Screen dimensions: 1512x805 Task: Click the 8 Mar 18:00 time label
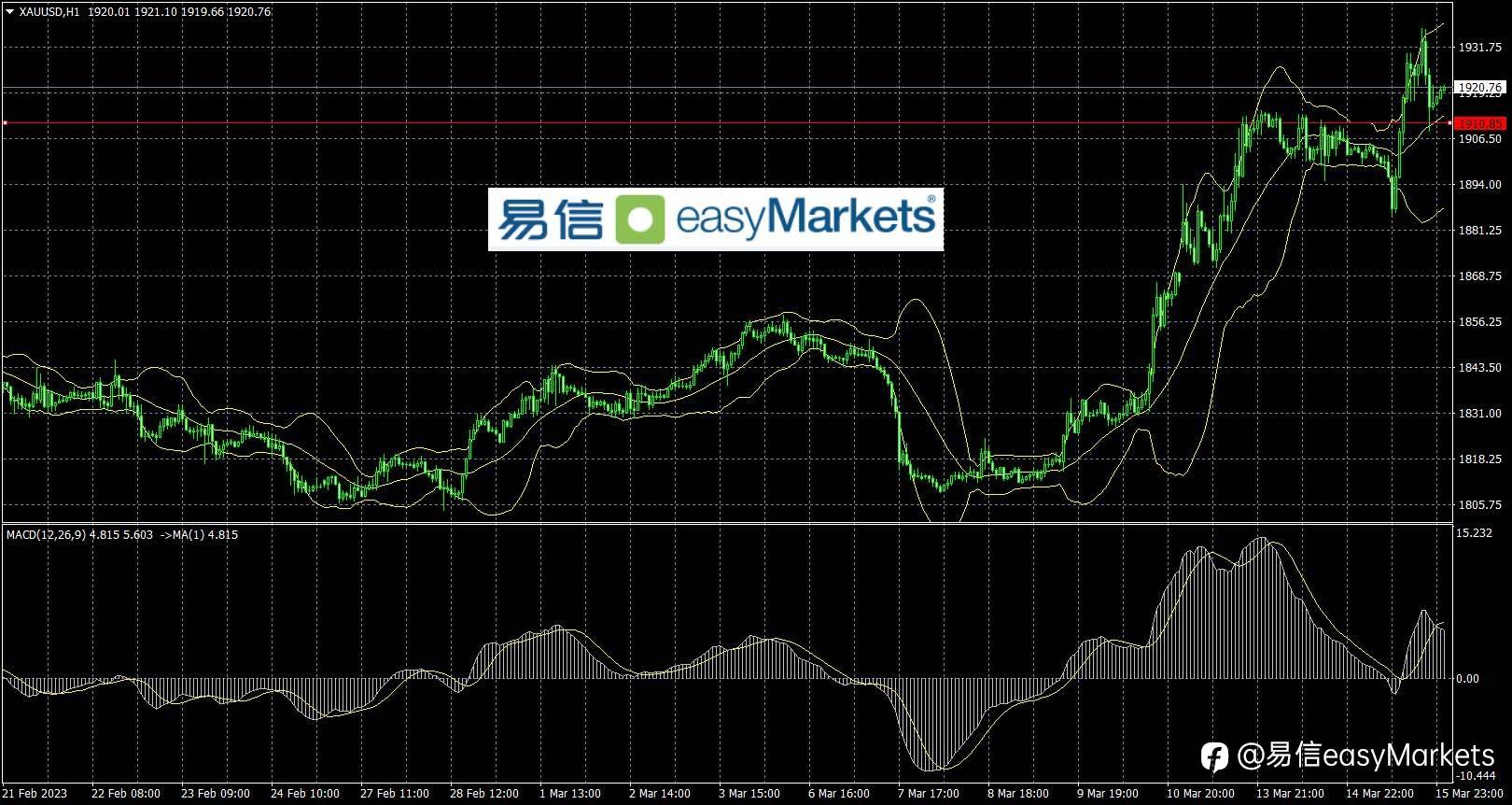click(1018, 794)
